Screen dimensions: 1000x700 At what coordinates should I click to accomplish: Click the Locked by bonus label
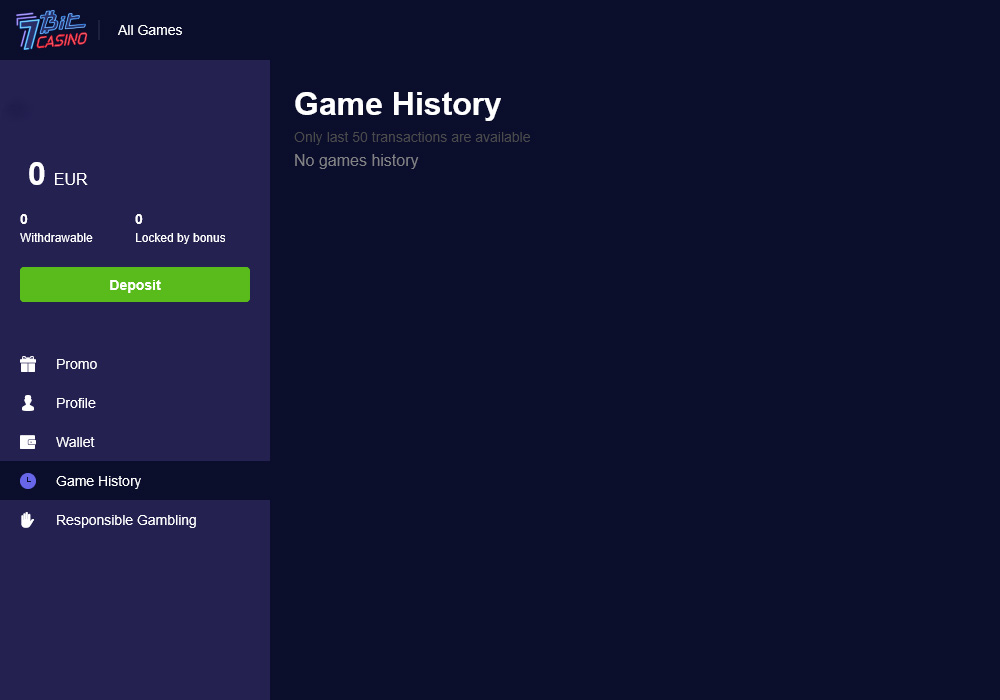point(180,238)
